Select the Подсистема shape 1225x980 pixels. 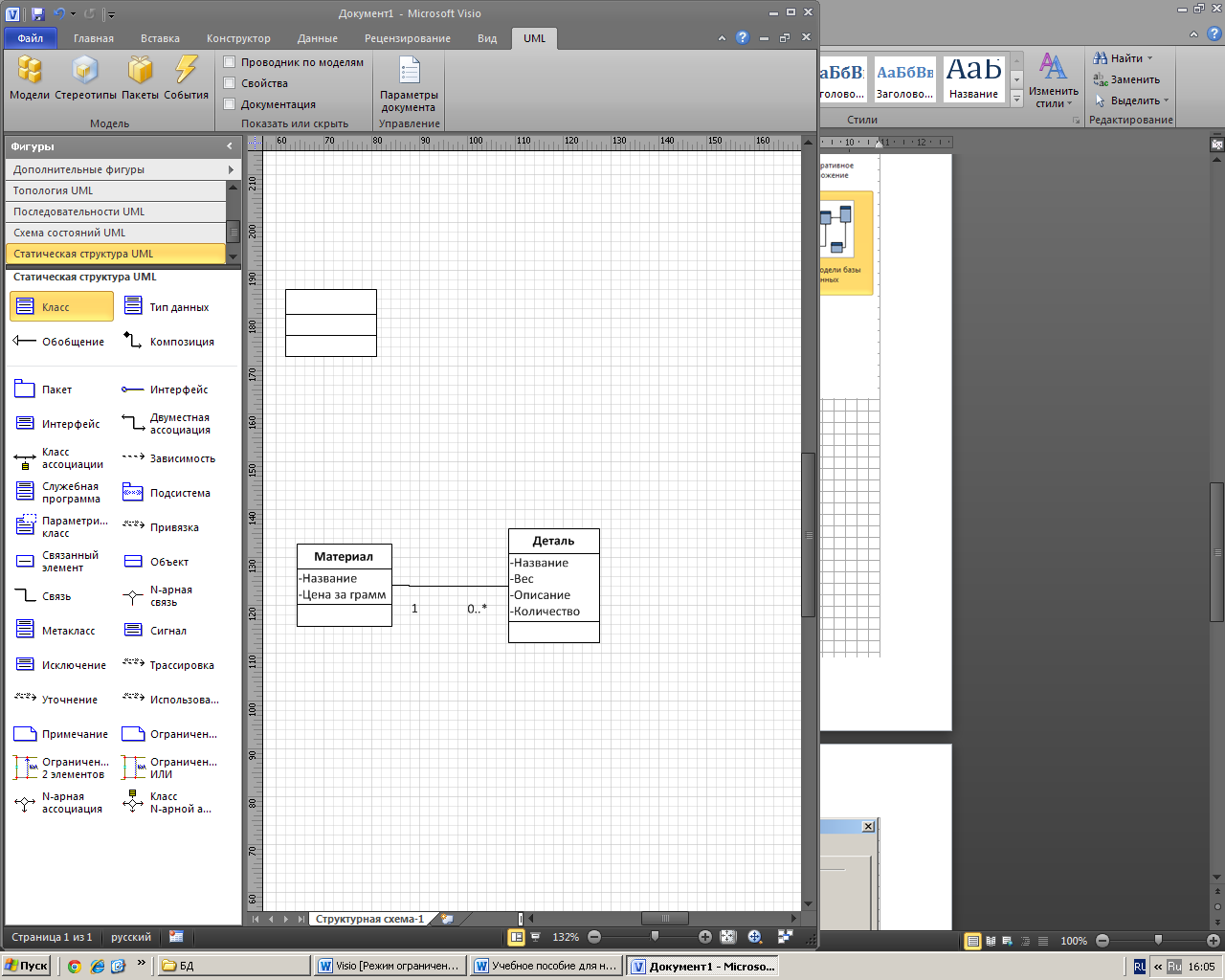[167, 493]
